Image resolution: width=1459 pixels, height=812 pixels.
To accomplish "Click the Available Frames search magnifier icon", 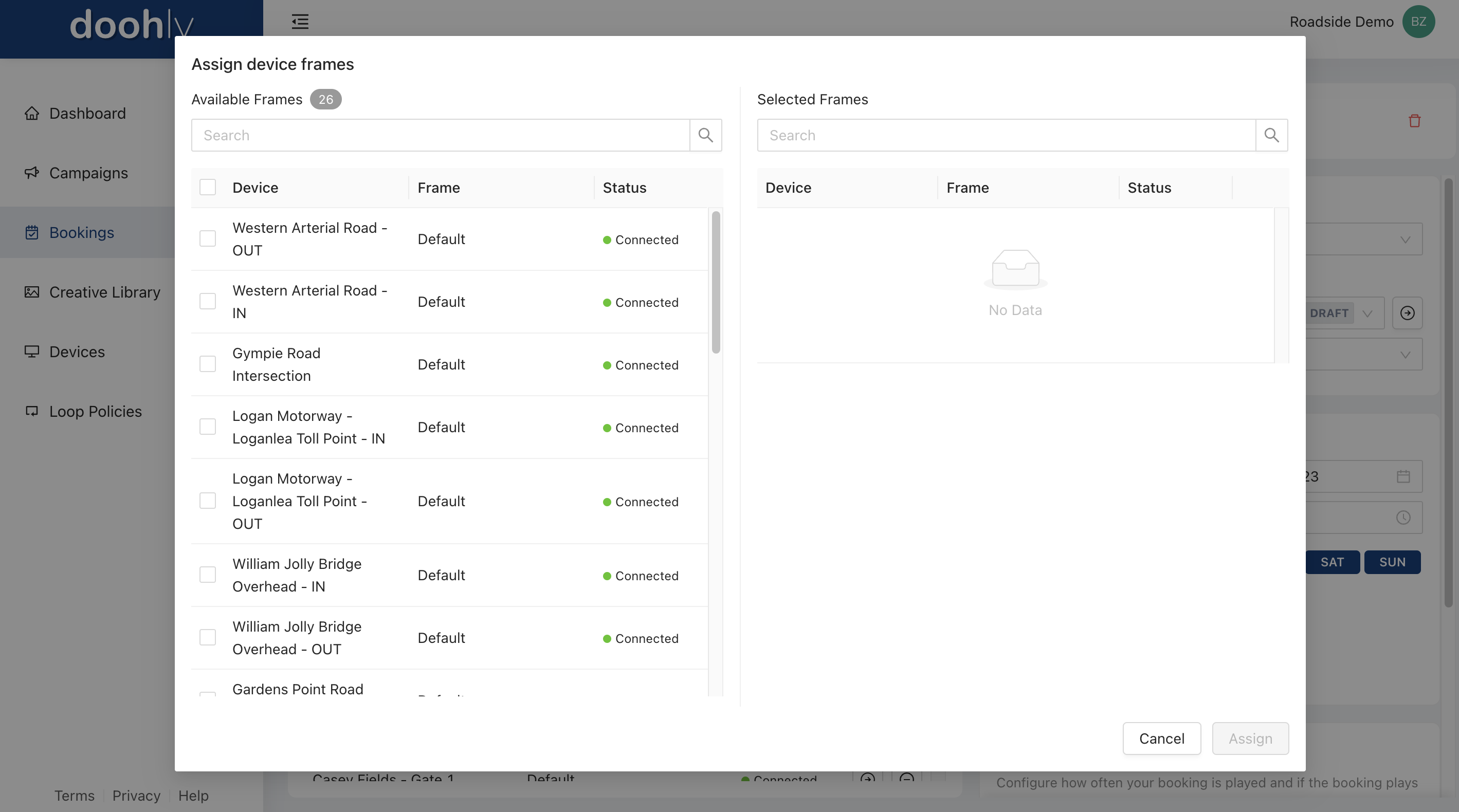I will [705, 135].
